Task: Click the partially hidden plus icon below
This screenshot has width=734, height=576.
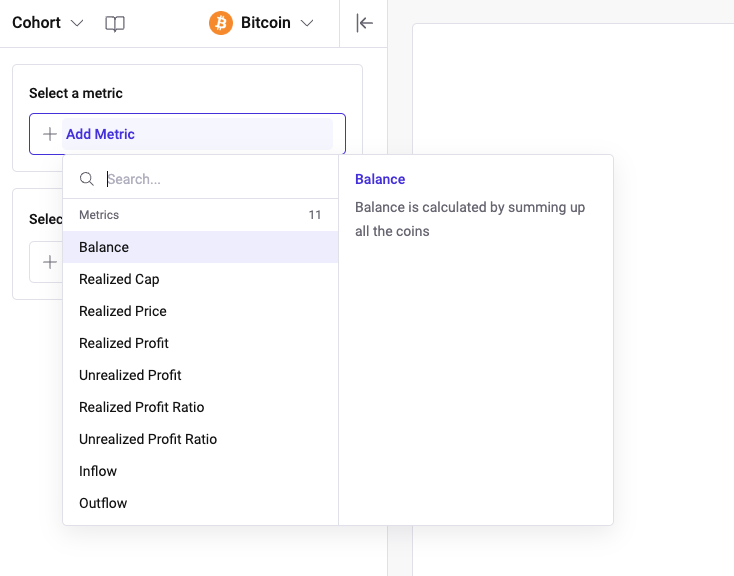Action: pos(48,262)
